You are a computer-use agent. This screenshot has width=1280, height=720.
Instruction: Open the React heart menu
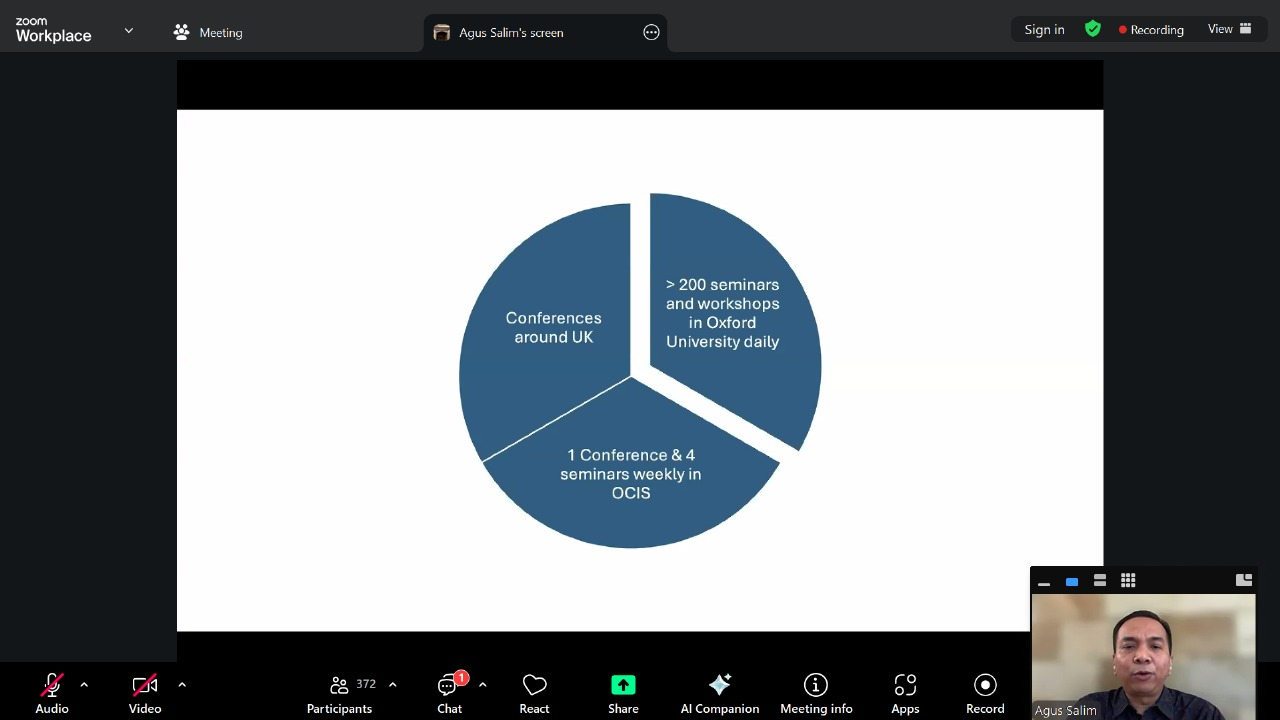pos(534,693)
